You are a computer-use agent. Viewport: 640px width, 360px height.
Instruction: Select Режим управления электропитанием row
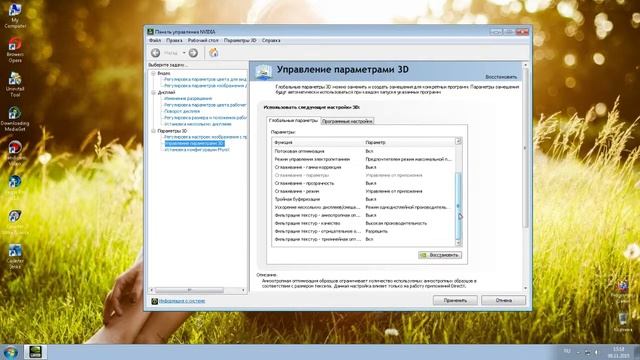[x=364, y=159]
